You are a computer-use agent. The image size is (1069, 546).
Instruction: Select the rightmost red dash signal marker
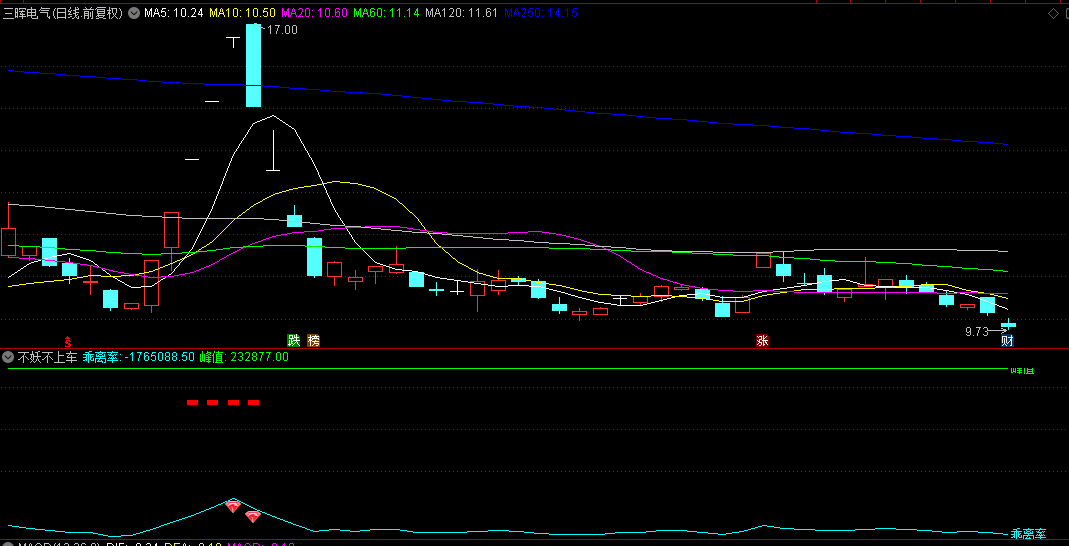(254, 402)
